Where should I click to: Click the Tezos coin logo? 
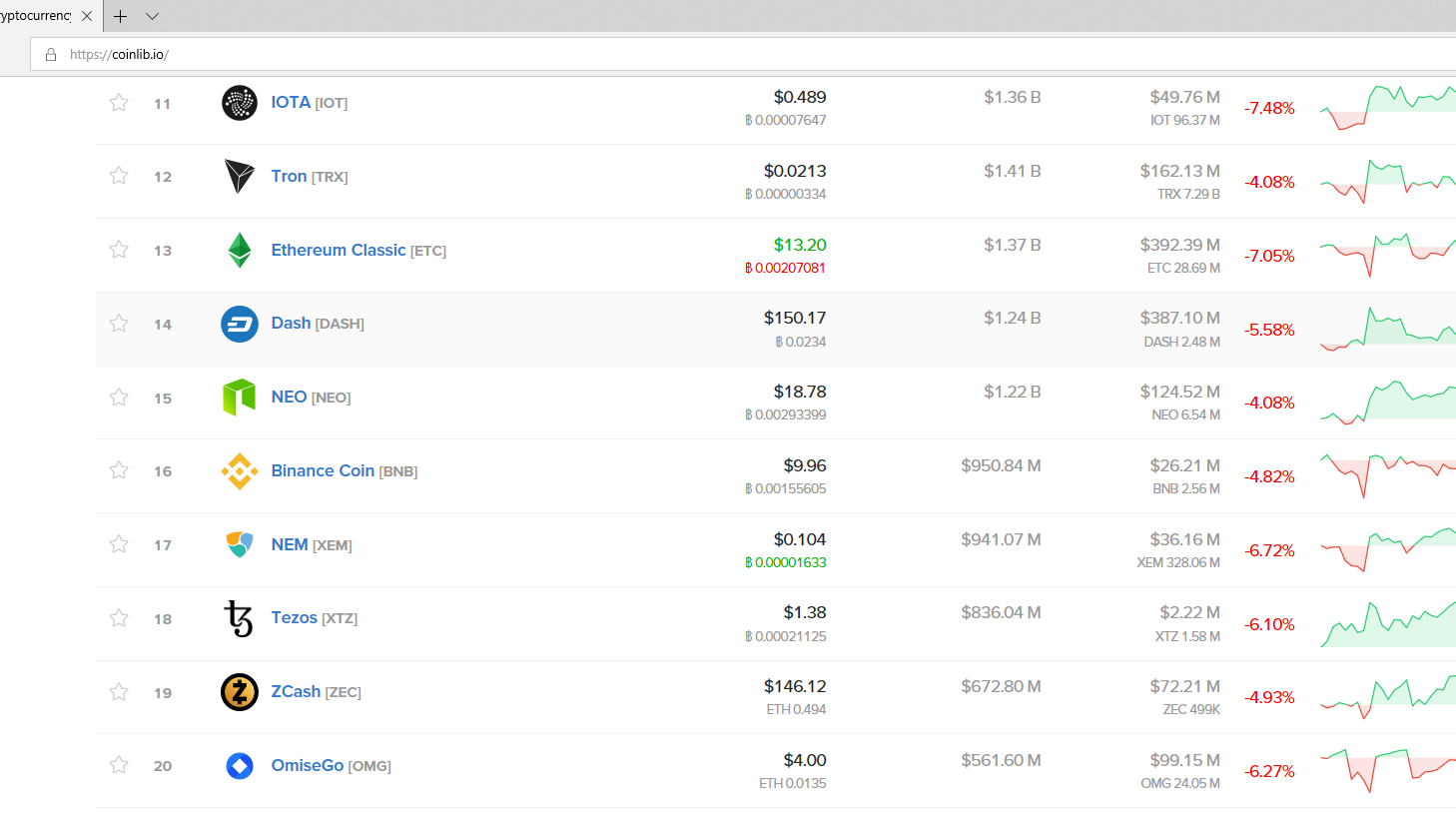click(240, 618)
